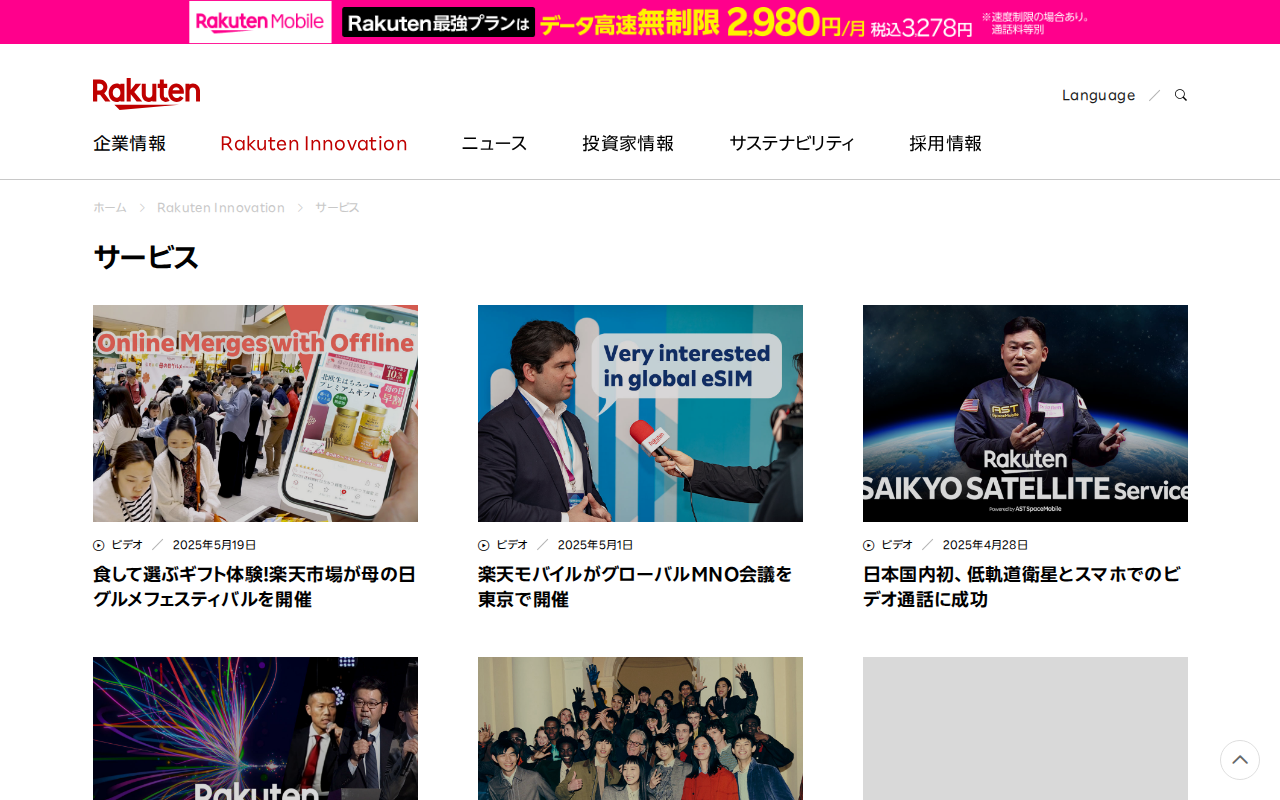This screenshot has height=800, width=1280.
Task: Click the scroll-to-top arrow button
Action: pyautogui.click(x=1239, y=759)
